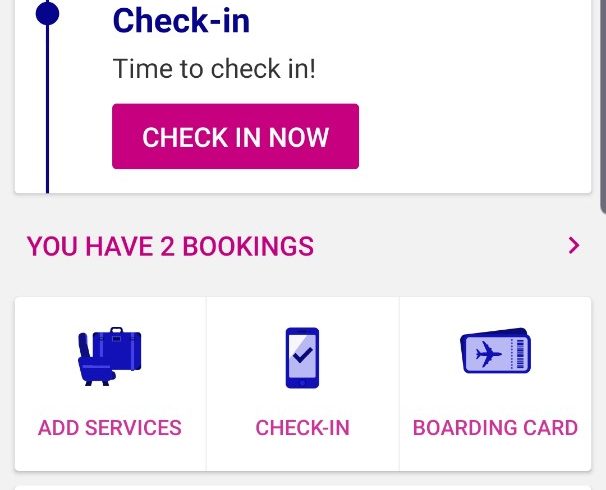Image resolution: width=606 pixels, height=490 pixels.
Task: Tap the armchair seat in services icon
Action: (95, 360)
